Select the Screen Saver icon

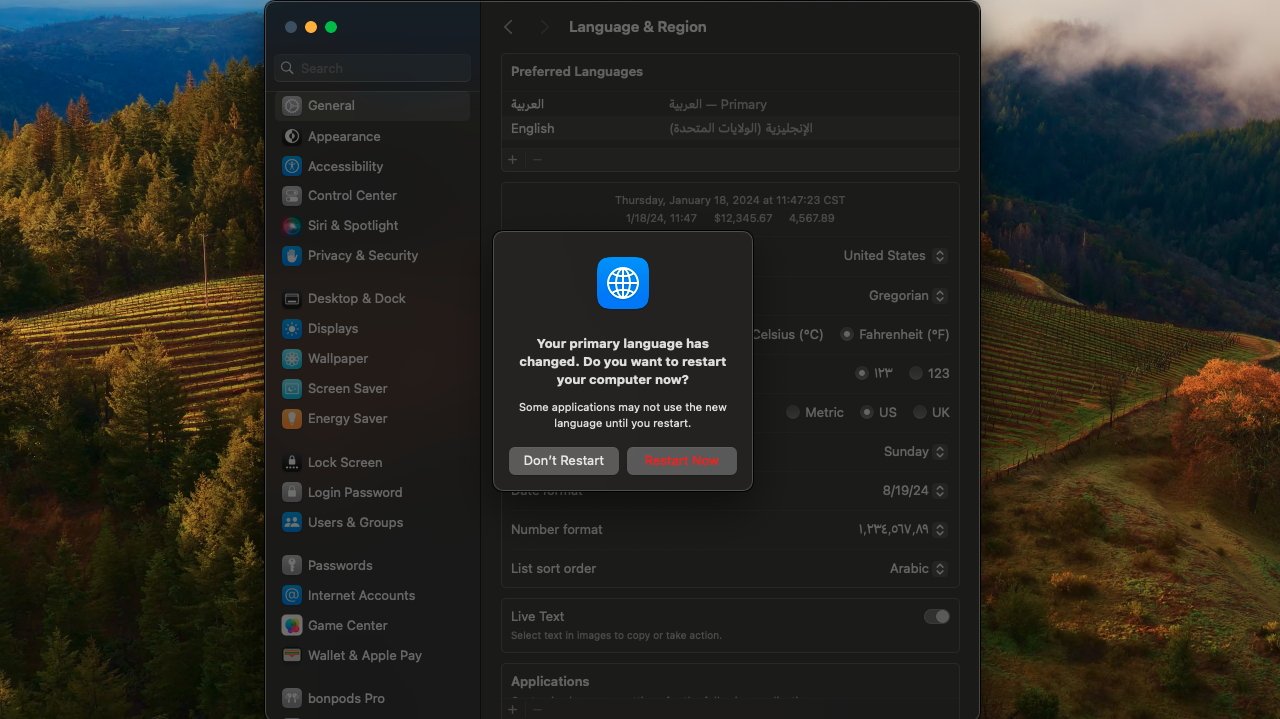292,389
